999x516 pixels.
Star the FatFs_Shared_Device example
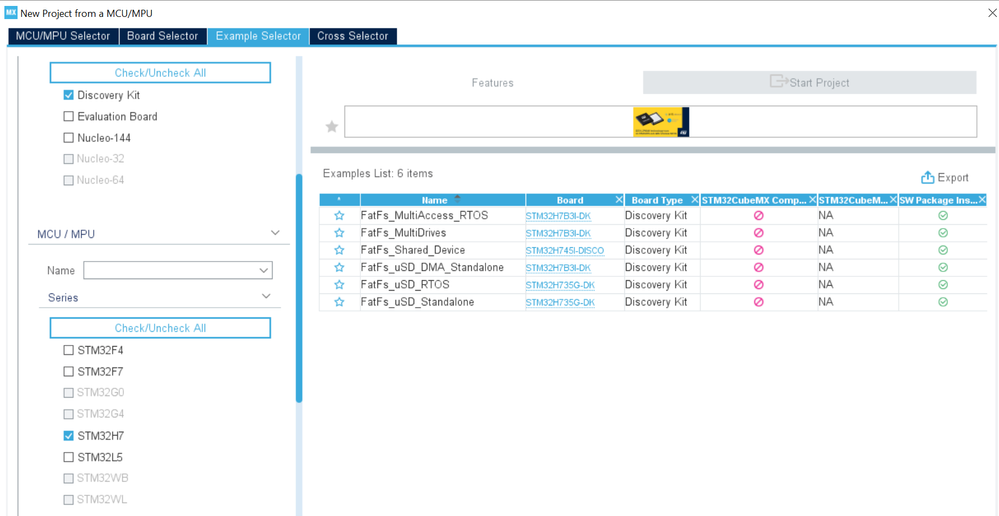coord(339,250)
